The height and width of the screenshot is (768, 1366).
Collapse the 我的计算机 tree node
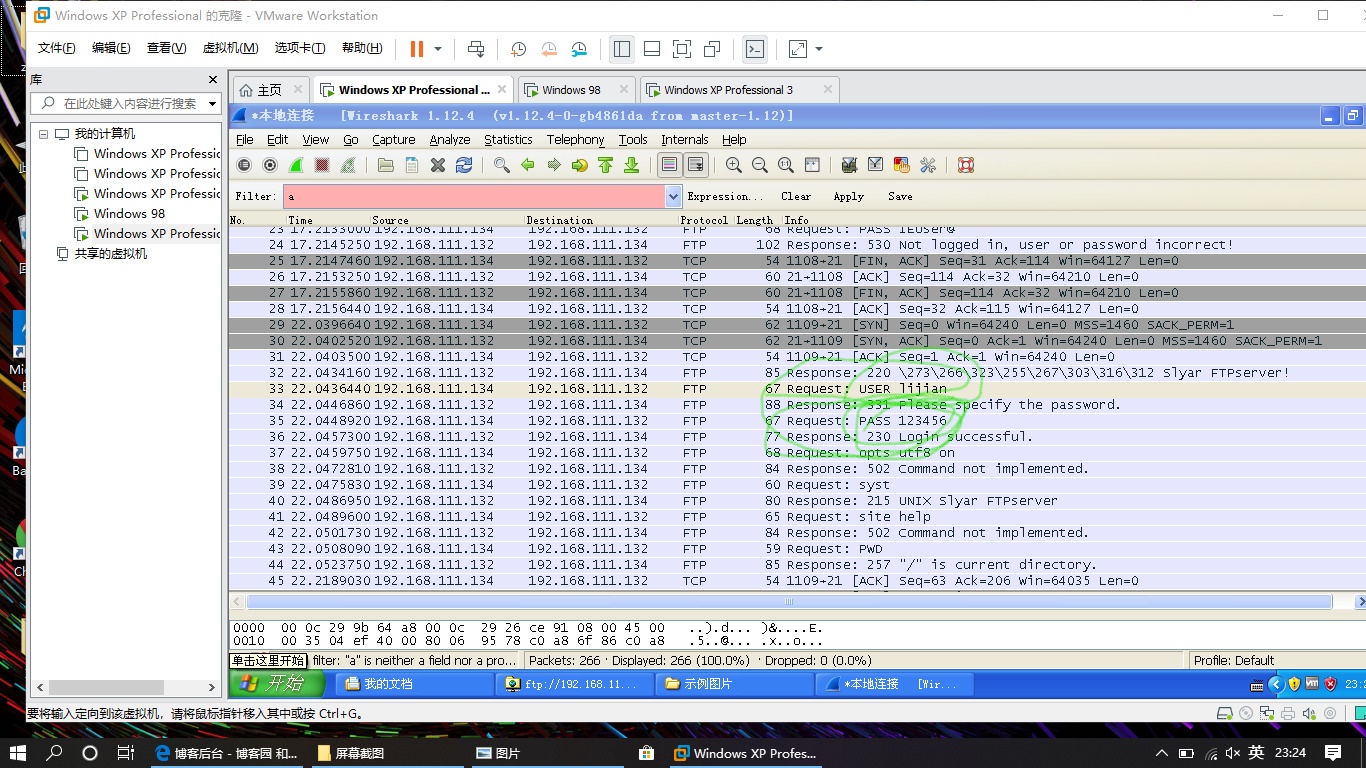pos(43,134)
